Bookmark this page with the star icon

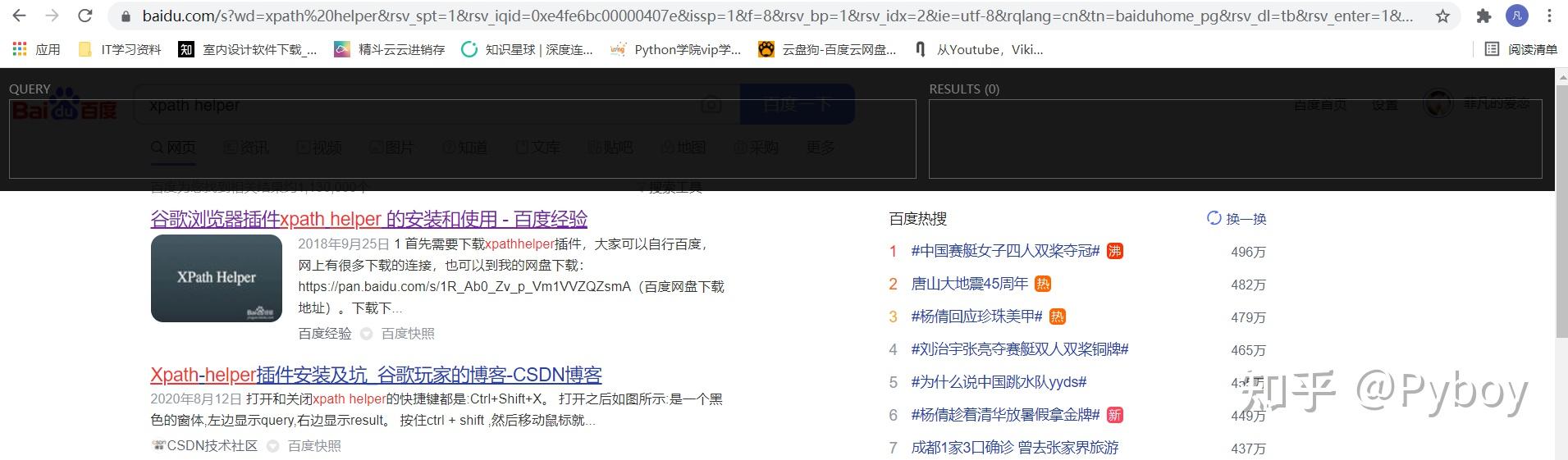point(1442,16)
